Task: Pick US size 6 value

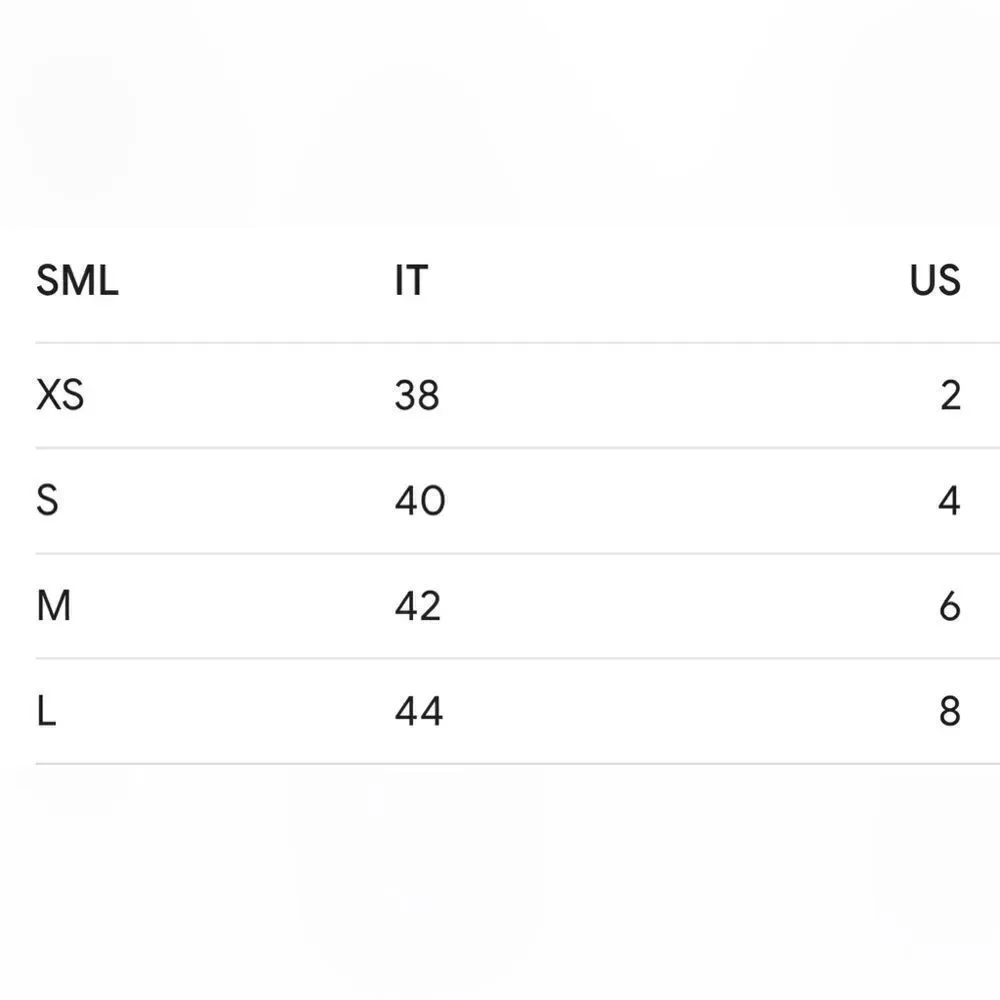Action: pos(950,606)
